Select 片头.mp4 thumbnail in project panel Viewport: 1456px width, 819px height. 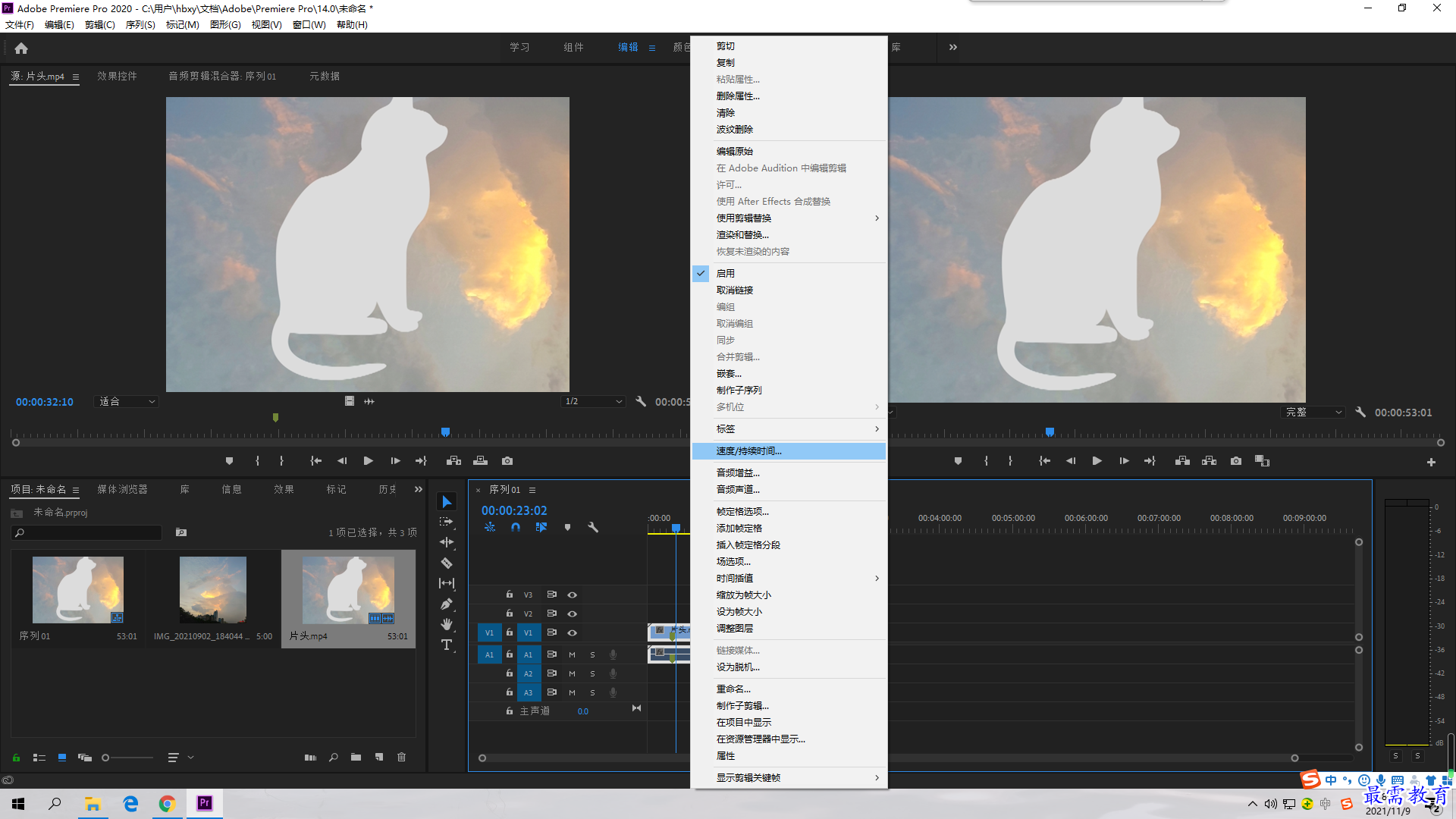348,590
